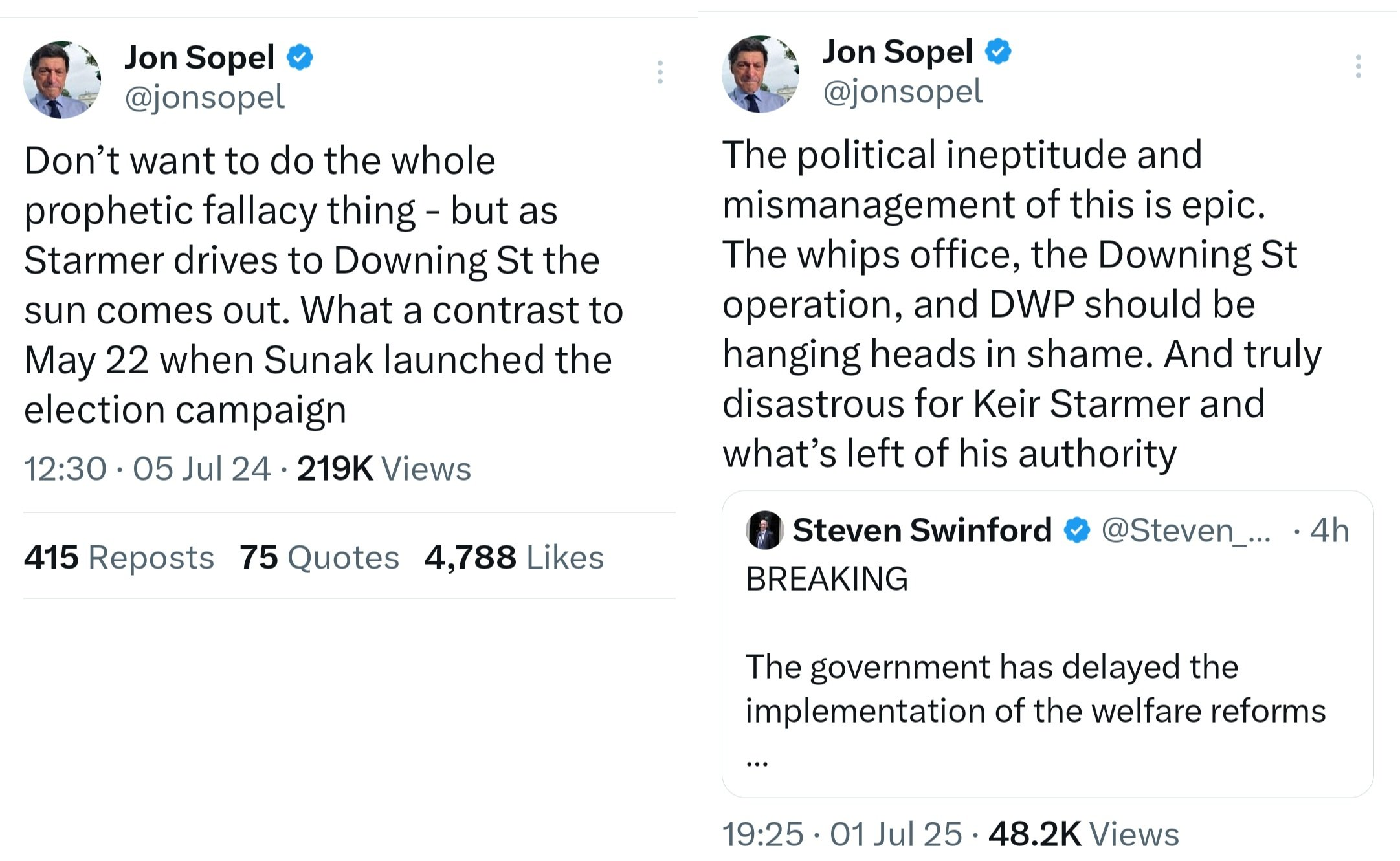Screen dimensions: 1400x861
Task: Click verified badge beside Steven Swinford
Action: [x=1076, y=530]
